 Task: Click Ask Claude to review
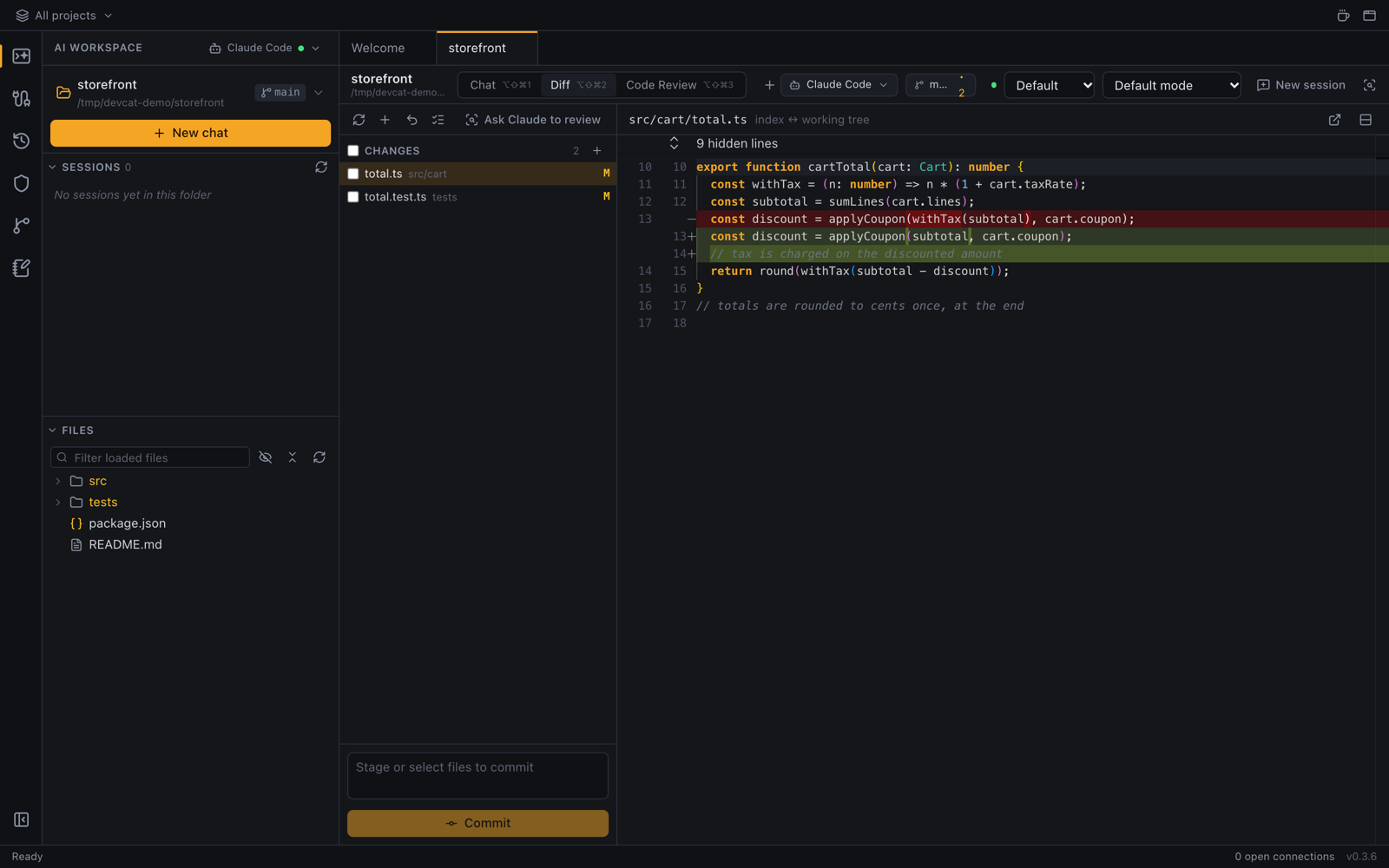(533, 120)
